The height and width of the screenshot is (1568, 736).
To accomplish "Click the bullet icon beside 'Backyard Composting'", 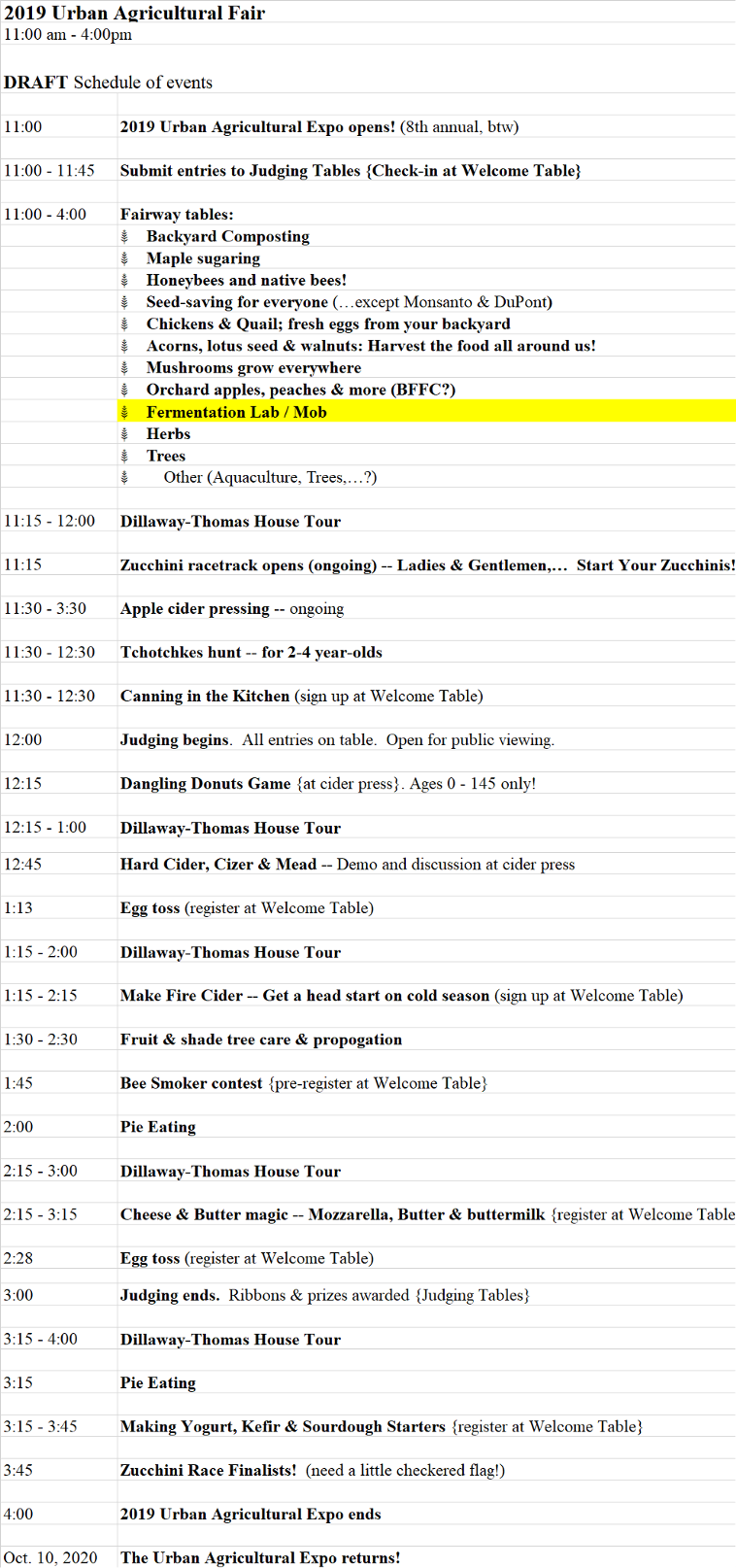I will coord(125,236).
